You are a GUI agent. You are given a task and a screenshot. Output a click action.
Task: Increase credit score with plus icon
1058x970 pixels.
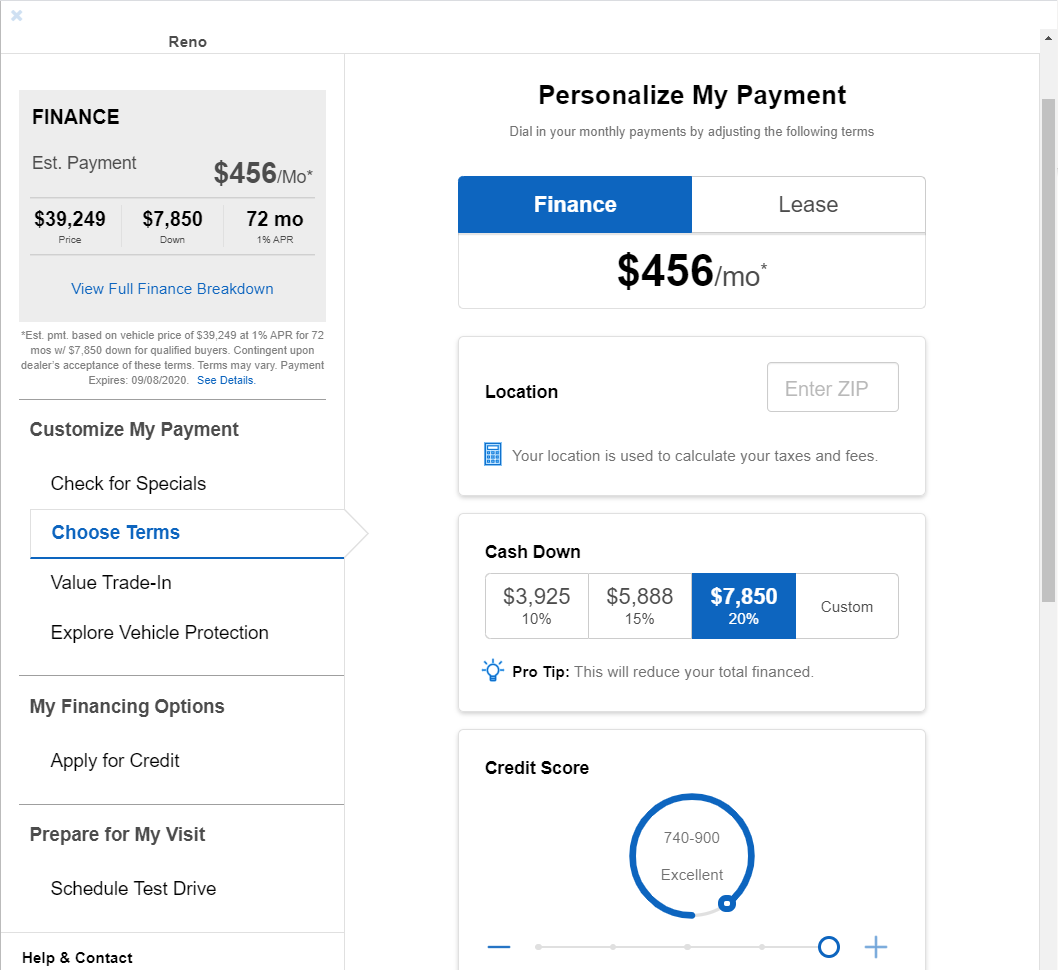coord(876,947)
